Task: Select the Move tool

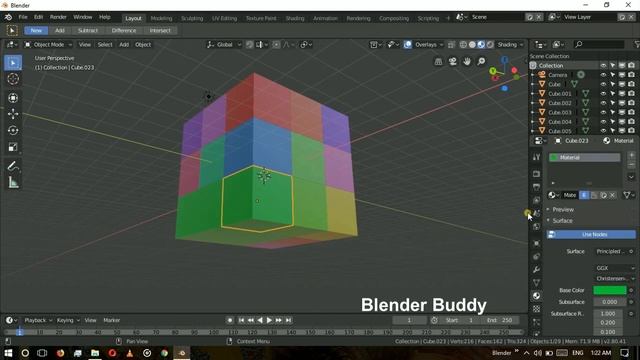Action: (x=13, y=114)
